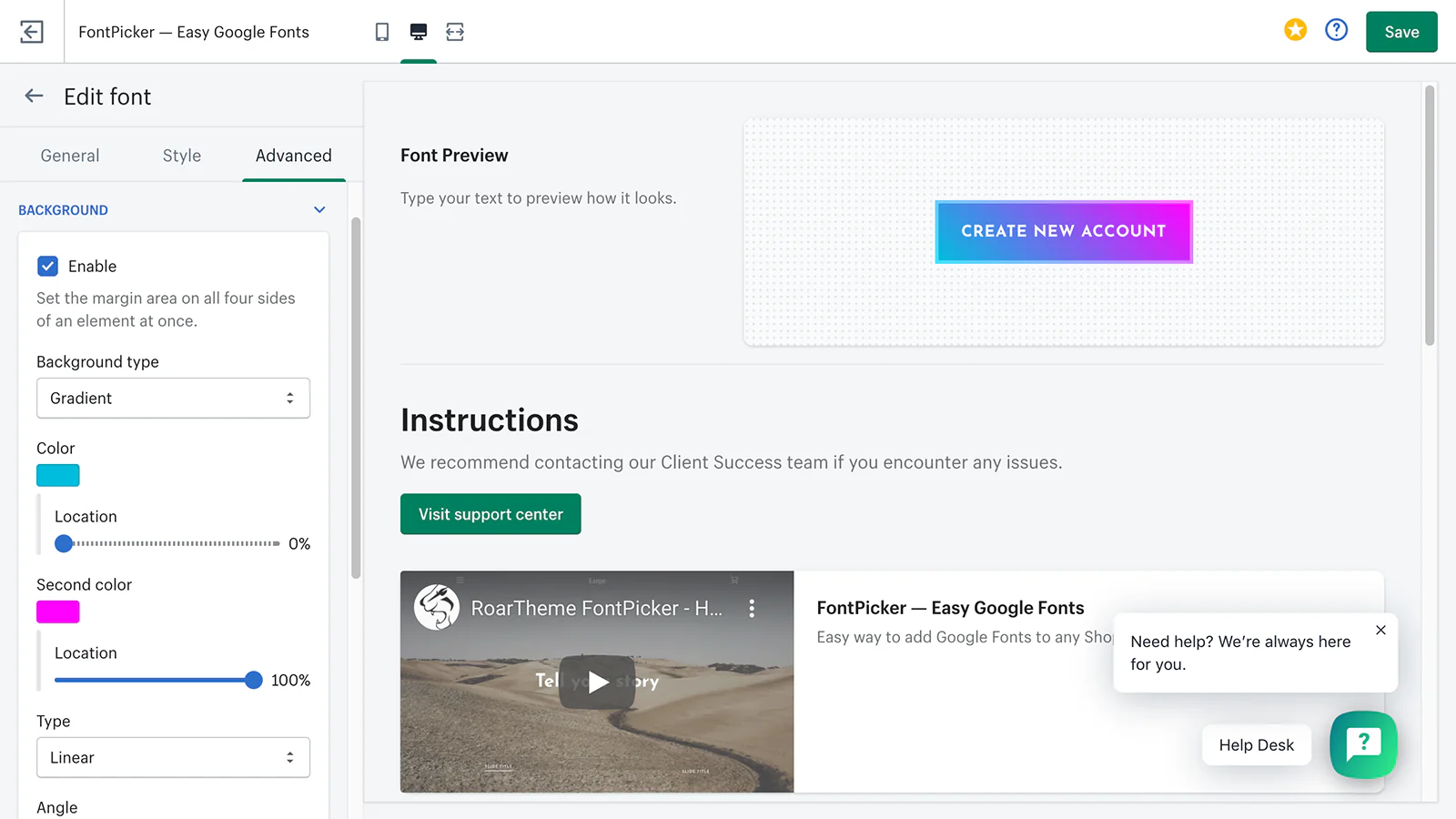Click the gold star rating icon
This screenshot has height=819, width=1456.
click(1295, 30)
